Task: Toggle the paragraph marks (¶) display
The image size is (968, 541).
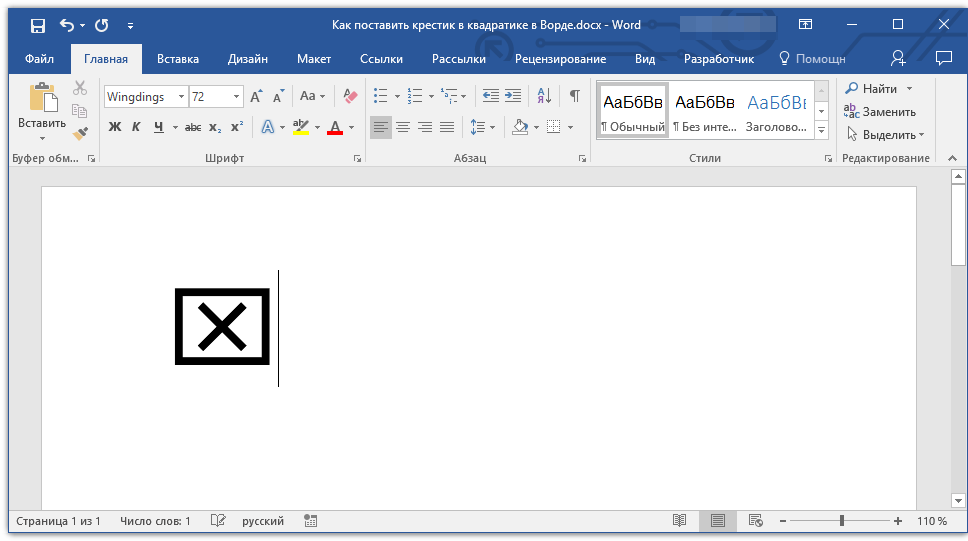Action: coord(574,96)
